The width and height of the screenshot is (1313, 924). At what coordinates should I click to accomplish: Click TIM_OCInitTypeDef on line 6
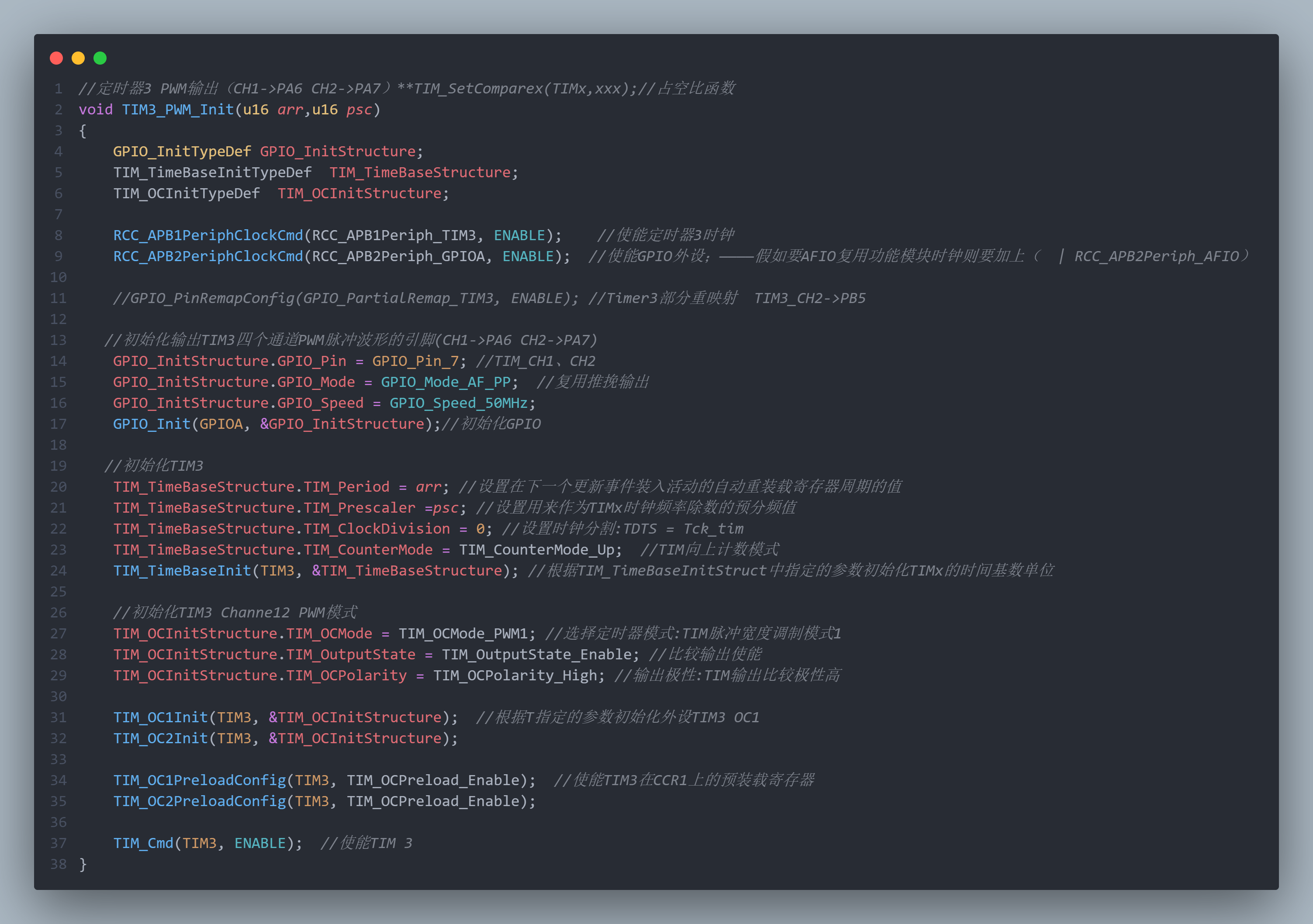[187, 193]
